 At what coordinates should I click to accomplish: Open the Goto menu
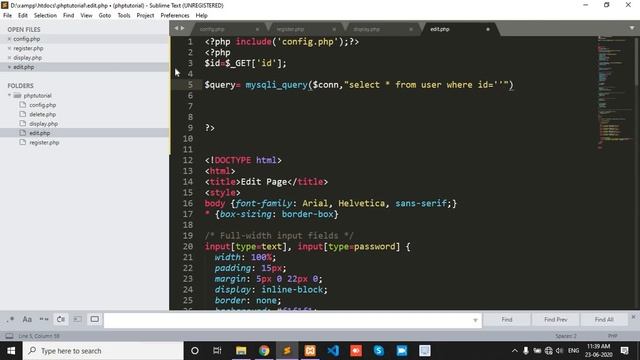pos(105,16)
